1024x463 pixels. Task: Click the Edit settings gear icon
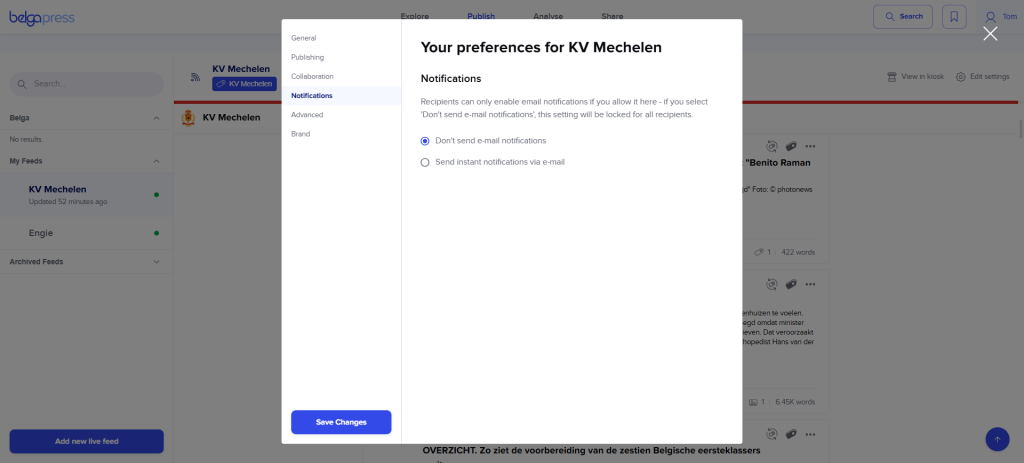(961, 77)
